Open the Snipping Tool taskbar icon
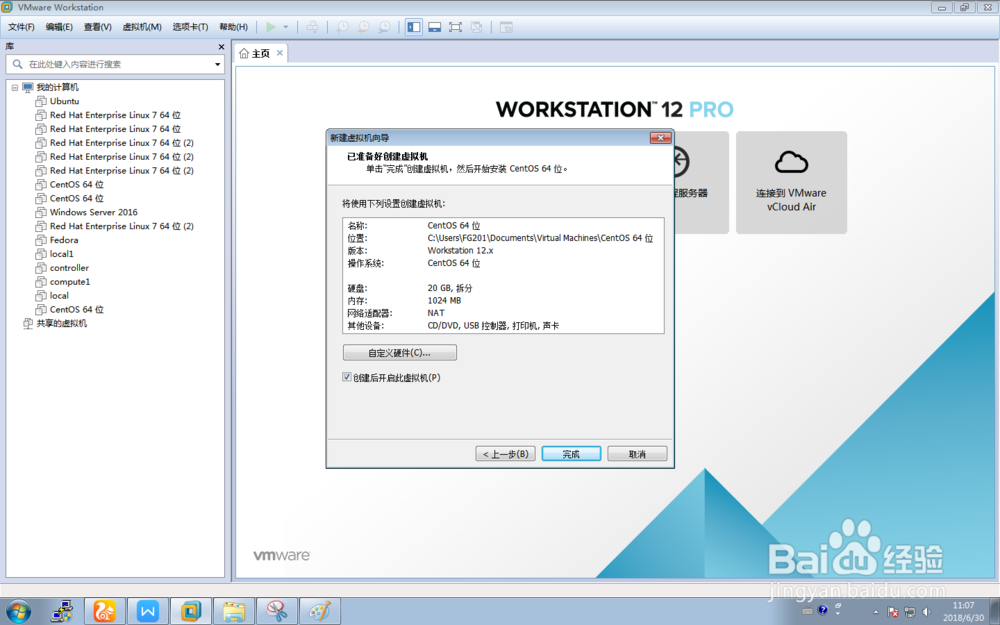 tap(277, 612)
